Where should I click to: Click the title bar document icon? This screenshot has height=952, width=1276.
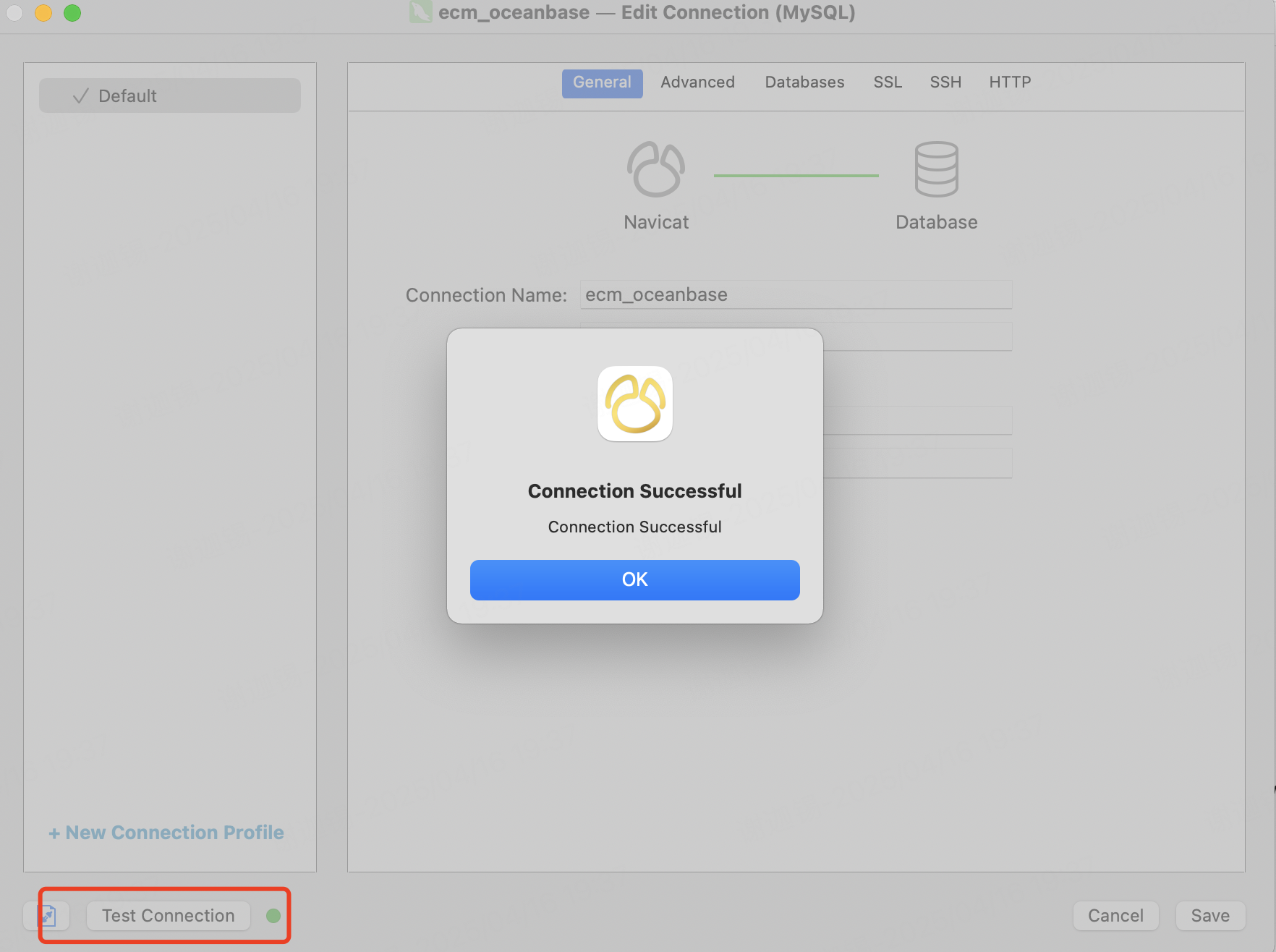click(420, 12)
